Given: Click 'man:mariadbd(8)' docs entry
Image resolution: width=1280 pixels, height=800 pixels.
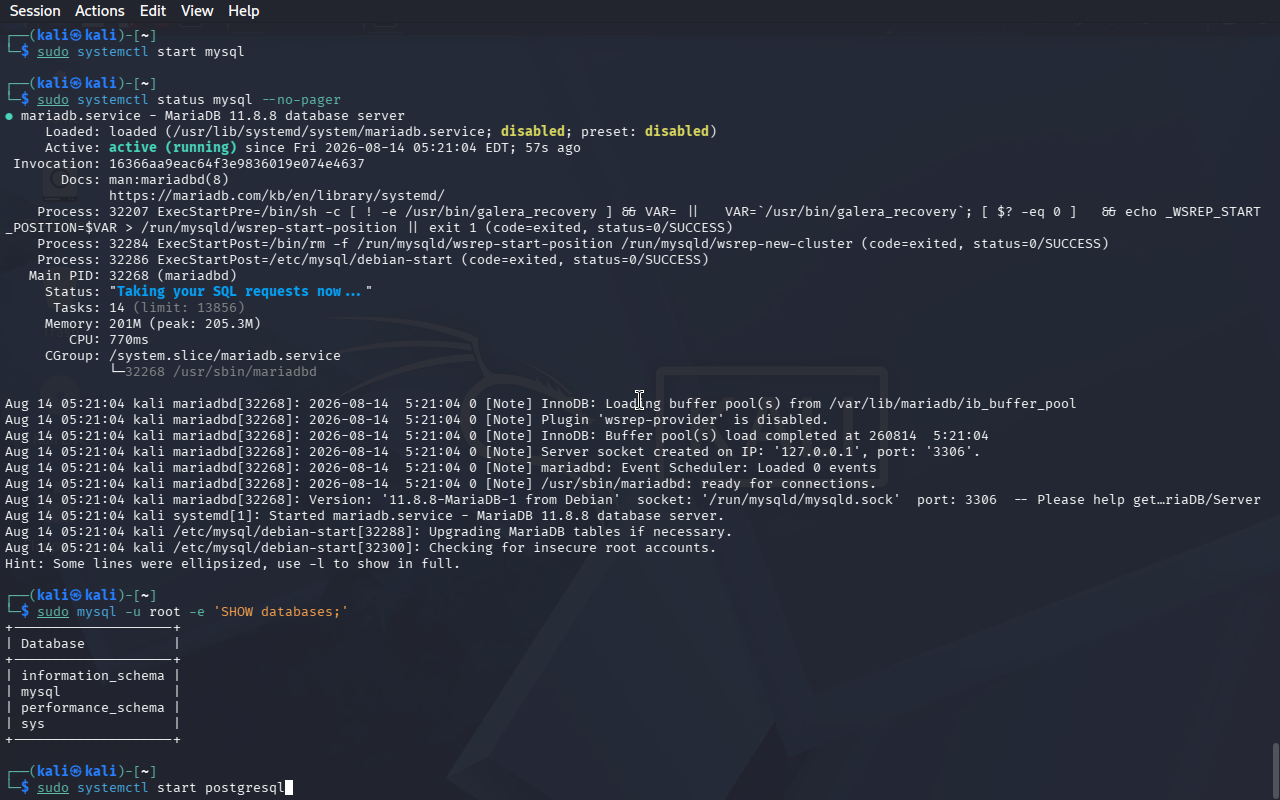Looking at the screenshot, I should (169, 180).
